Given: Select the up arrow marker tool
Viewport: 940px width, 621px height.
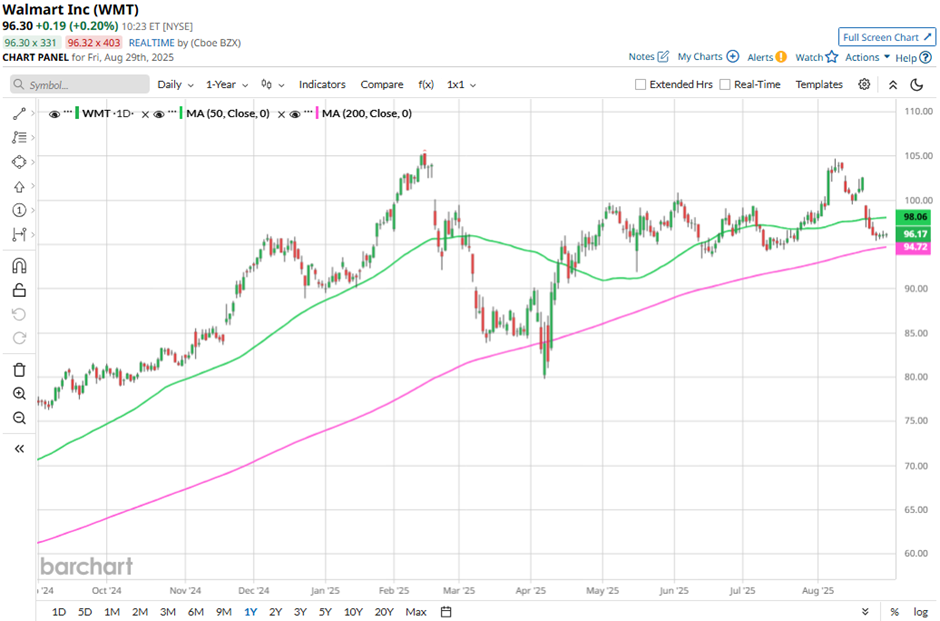Looking at the screenshot, I should click(x=19, y=187).
